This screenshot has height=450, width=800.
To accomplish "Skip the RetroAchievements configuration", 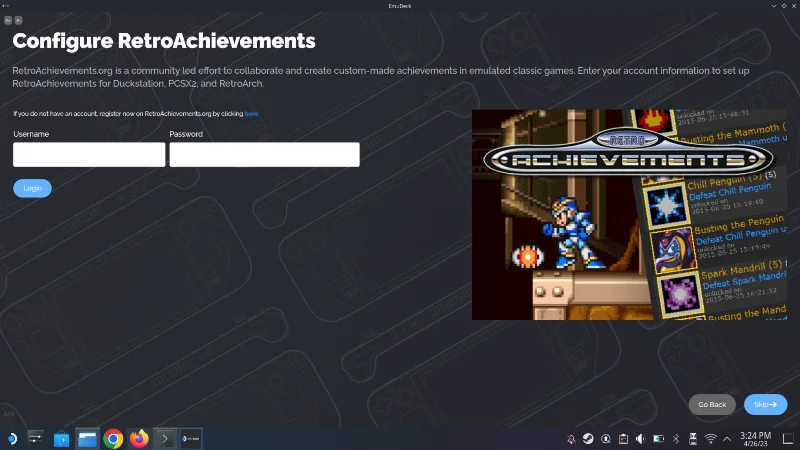I will 765,405.
